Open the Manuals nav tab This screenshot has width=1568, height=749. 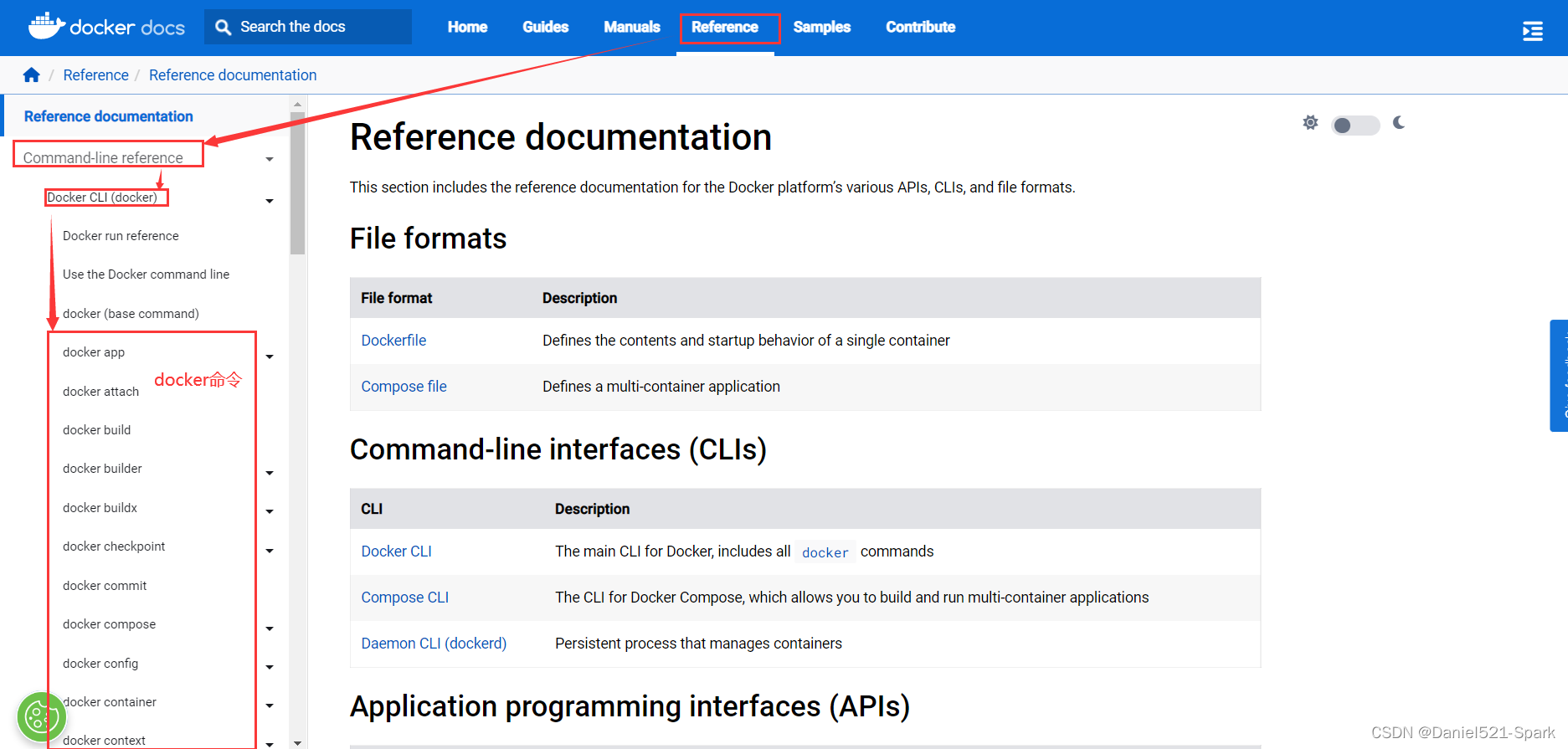(632, 27)
